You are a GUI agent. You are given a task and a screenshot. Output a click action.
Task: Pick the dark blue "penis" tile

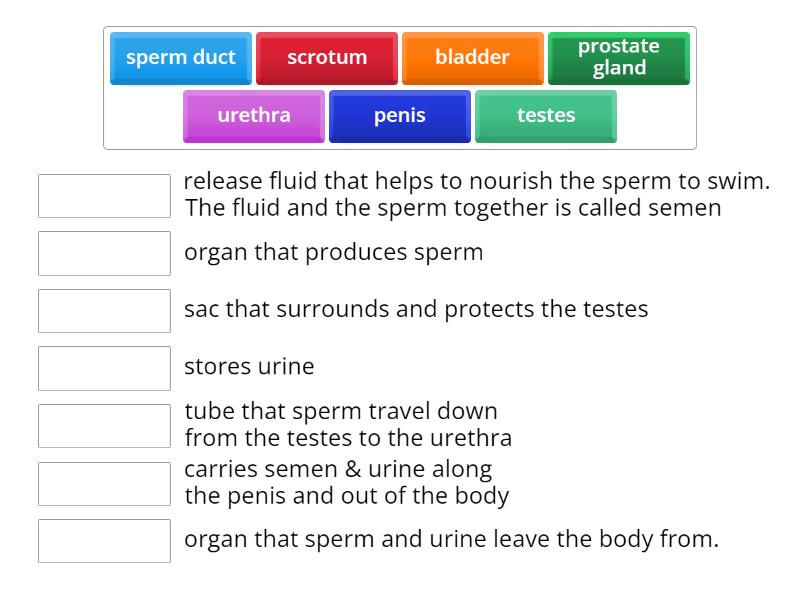point(400,116)
